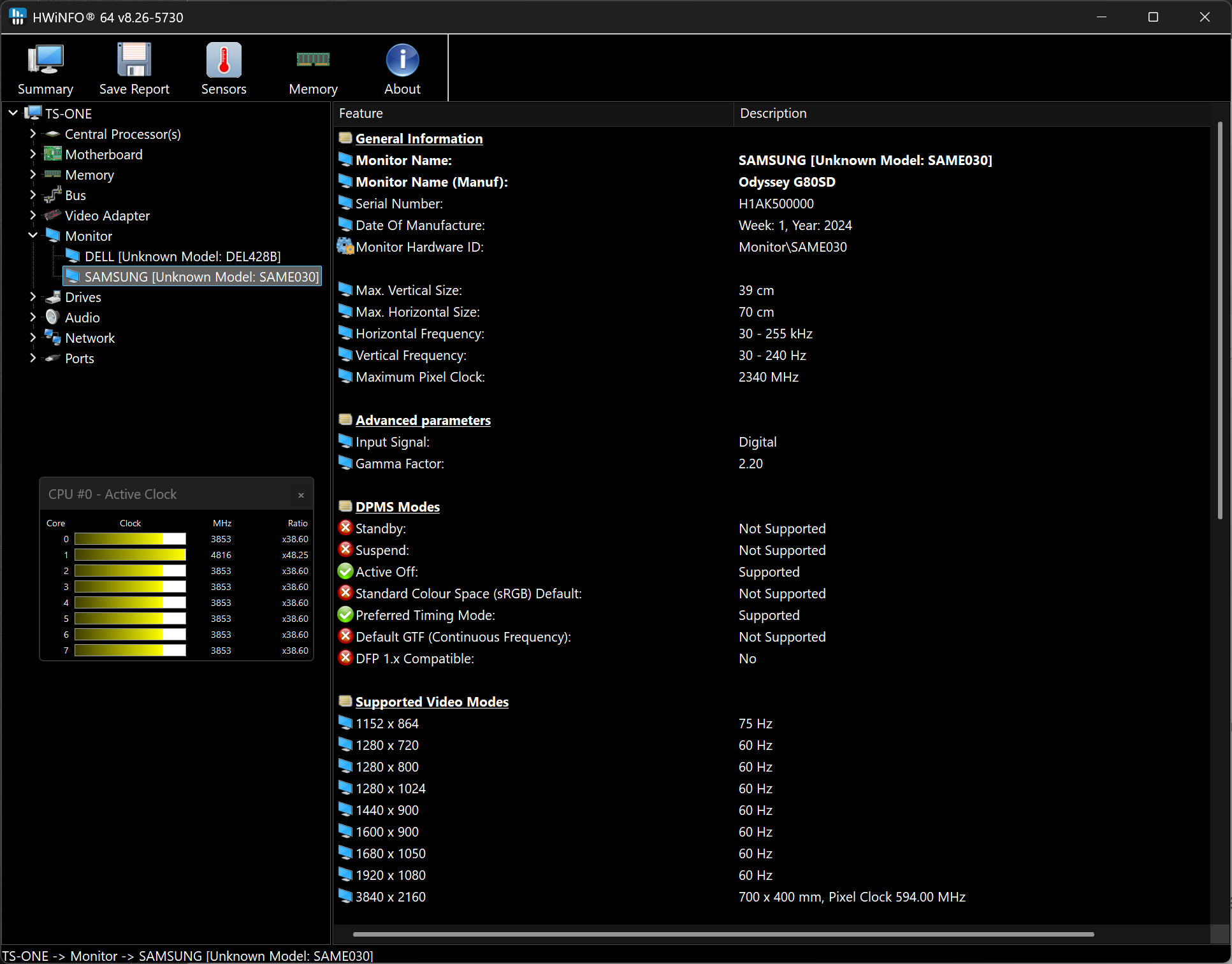
Task: Collapse the Monitor tree node
Action: [x=33, y=236]
